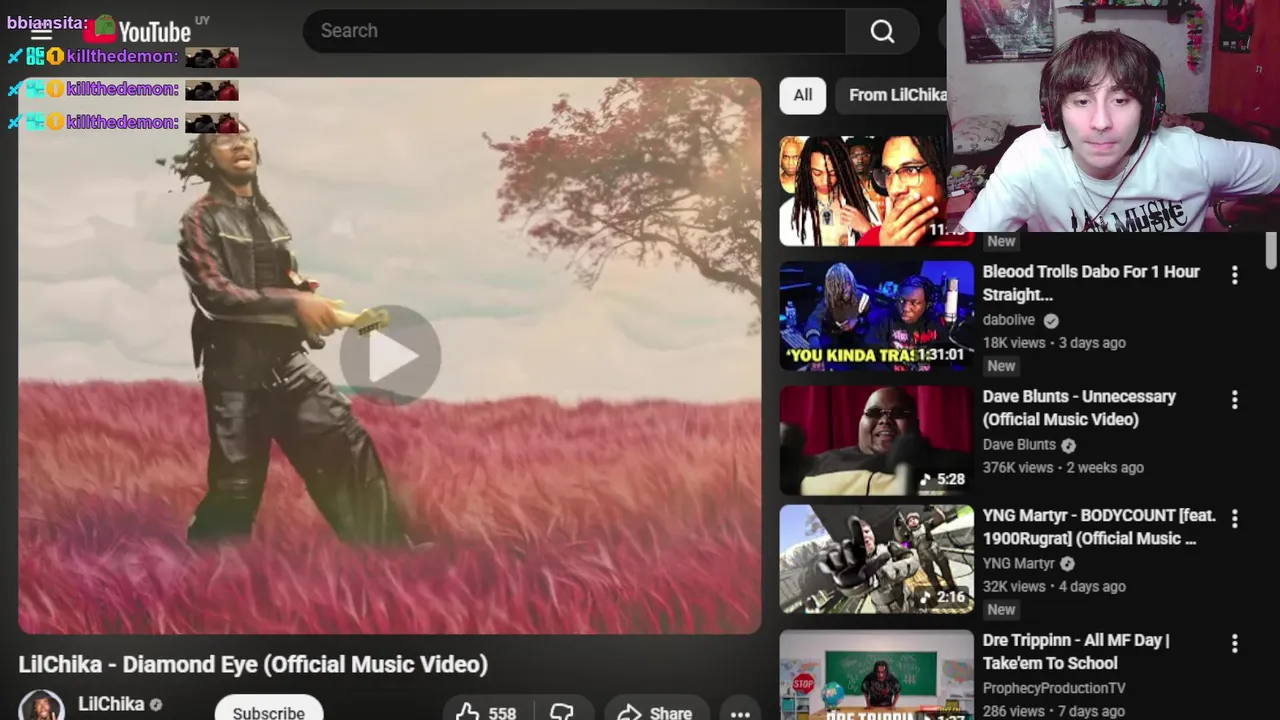Open YNG Martyr BODYCOUNT thumbnail
The height and width of the screenshot is (720, 1280).
(x=876, y=559)
